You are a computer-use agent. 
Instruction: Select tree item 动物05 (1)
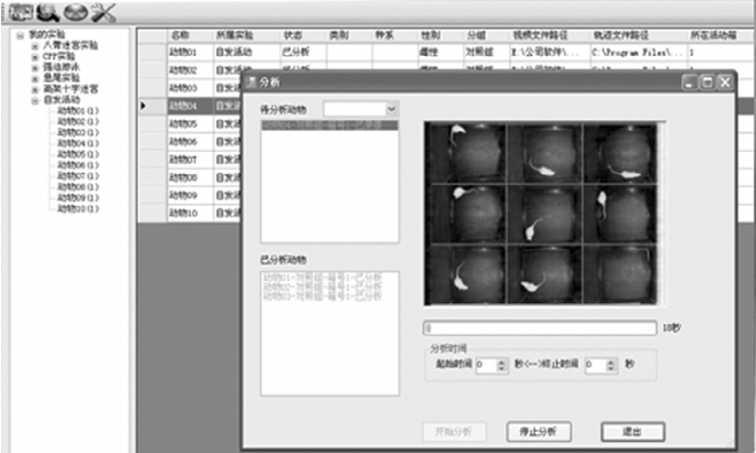tap(78, 154)
